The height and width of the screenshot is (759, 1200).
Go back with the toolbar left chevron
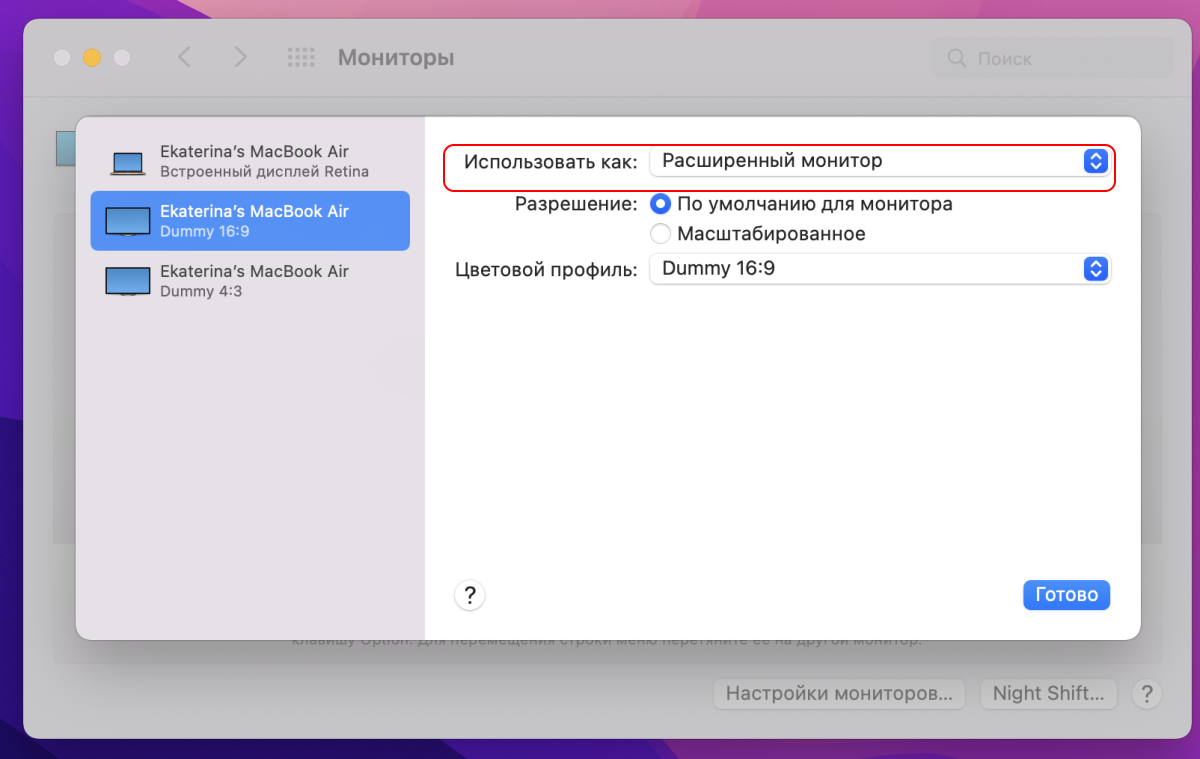point(184,57)
